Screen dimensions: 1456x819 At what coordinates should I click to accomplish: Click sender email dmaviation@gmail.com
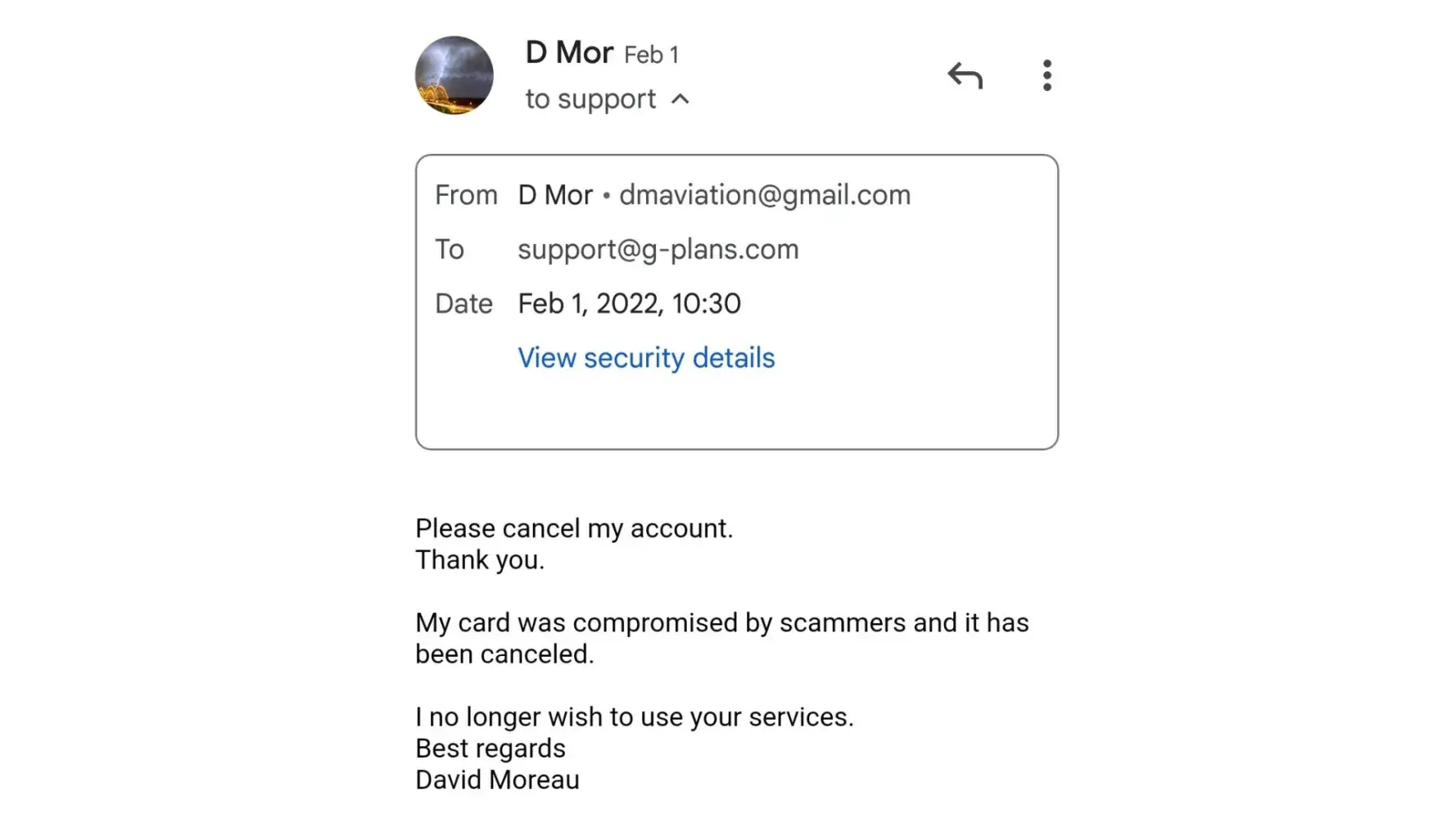click(x=765, y=195)
